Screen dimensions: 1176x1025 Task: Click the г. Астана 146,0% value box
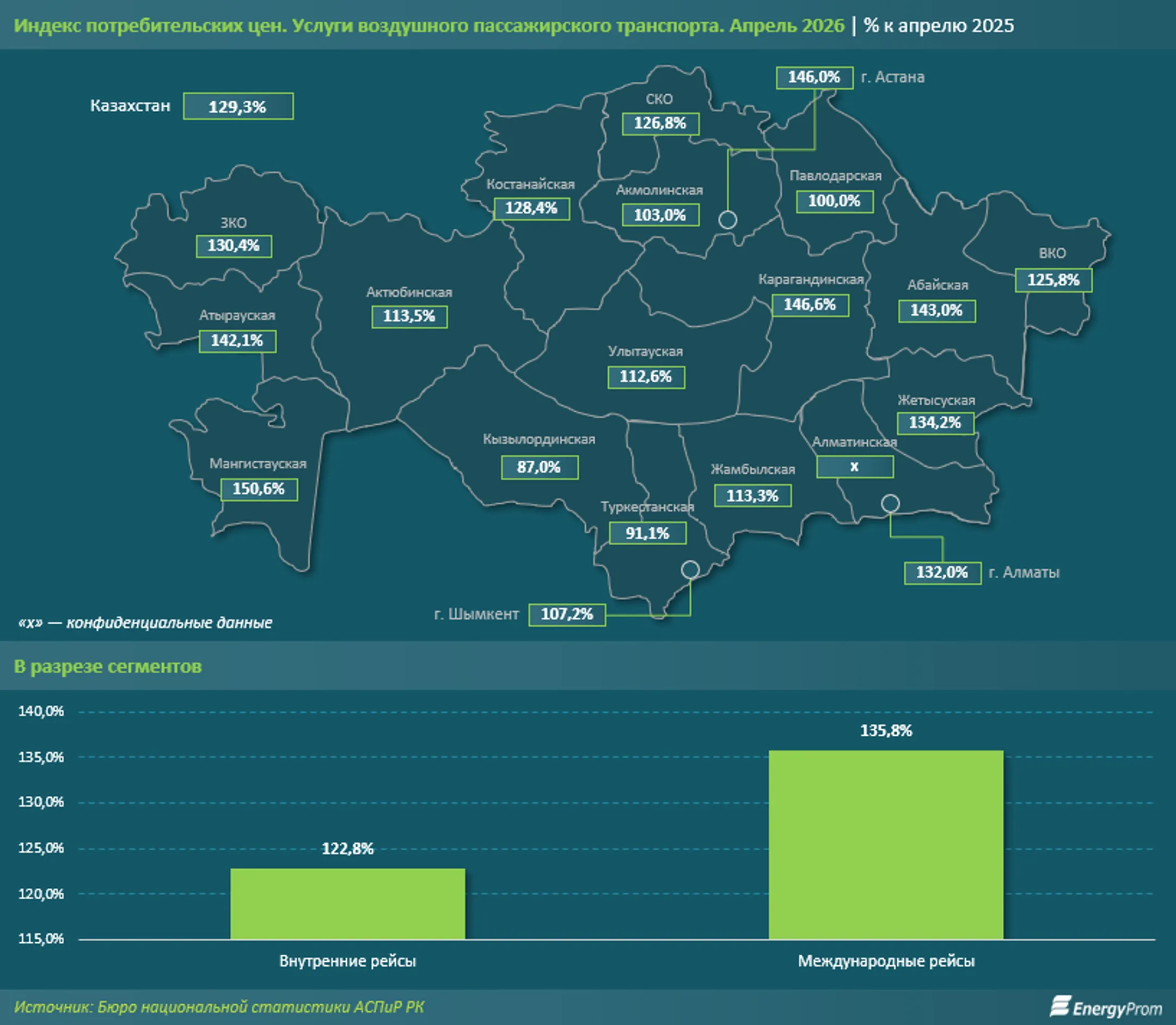coord(814,77)
